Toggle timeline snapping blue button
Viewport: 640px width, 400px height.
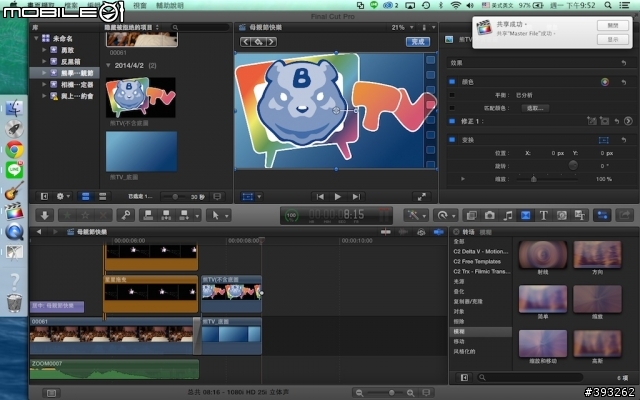click(439, 232)
